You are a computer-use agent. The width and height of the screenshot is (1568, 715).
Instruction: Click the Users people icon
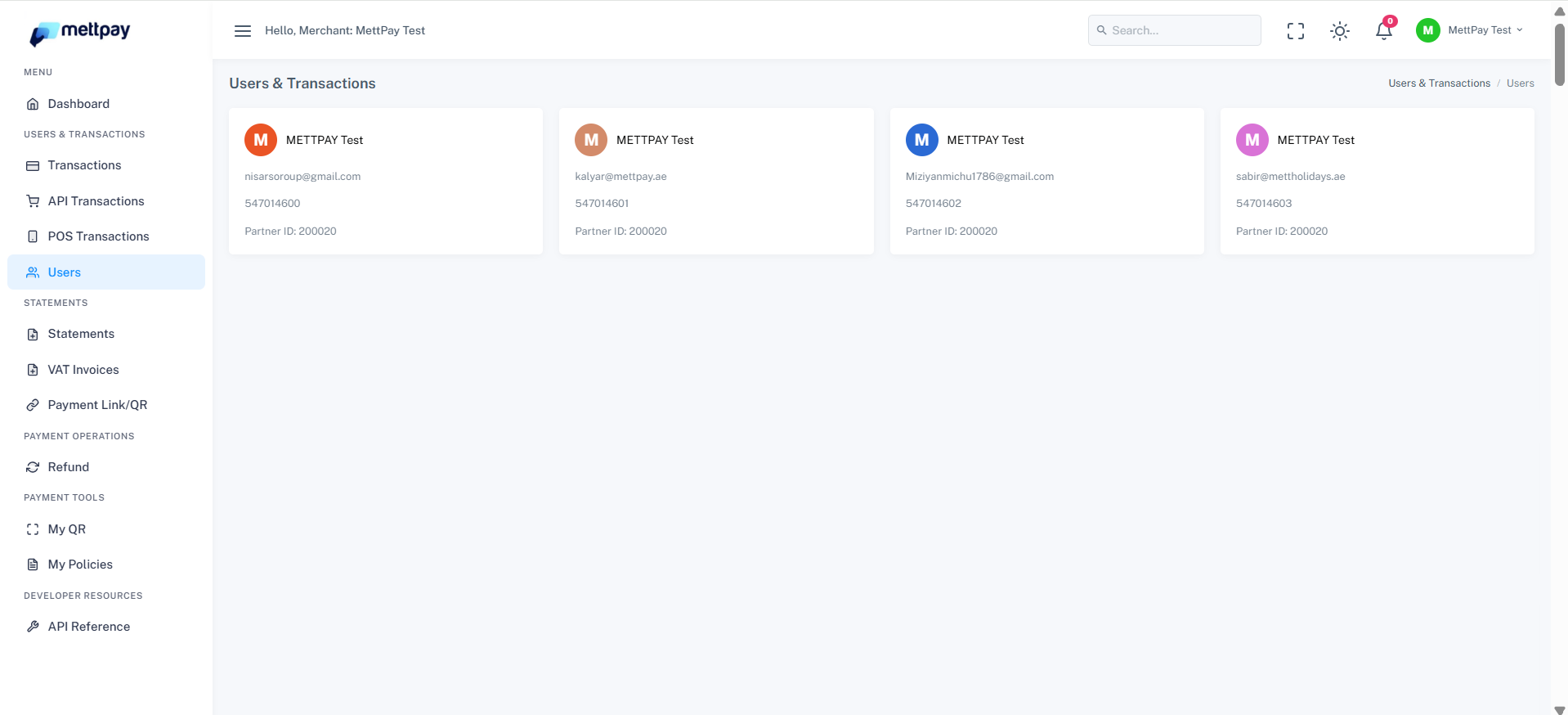point(33,272)
